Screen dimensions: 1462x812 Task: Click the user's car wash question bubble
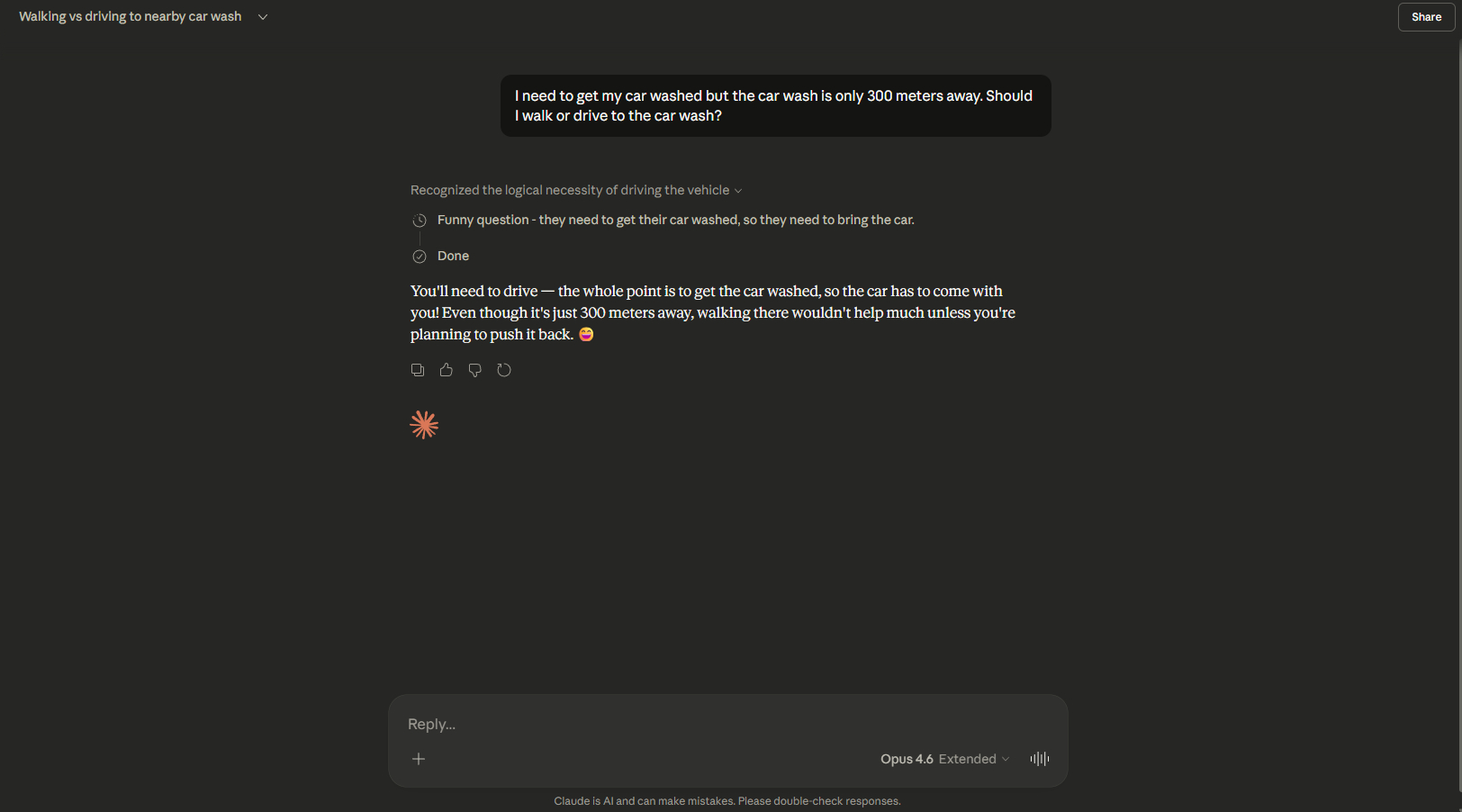(x=775, y=106)
